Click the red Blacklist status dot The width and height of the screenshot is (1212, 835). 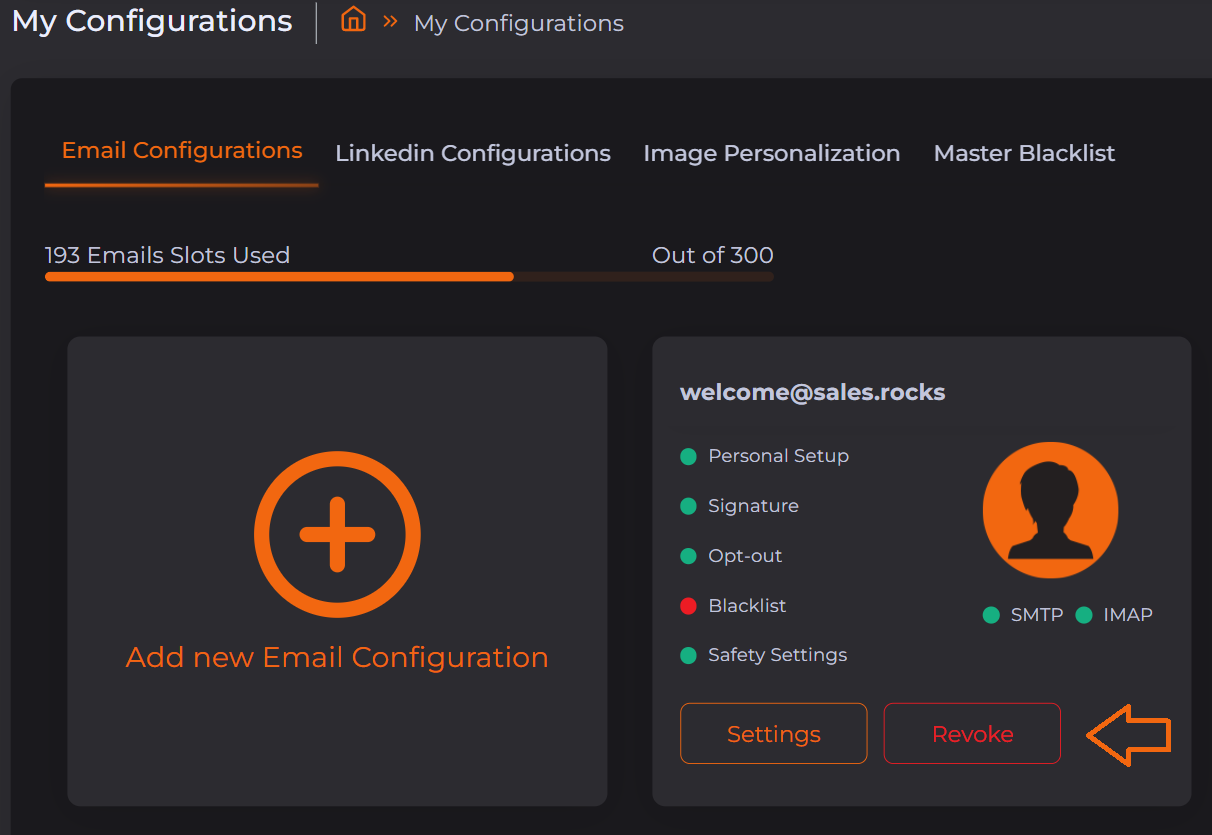point(688,606)
